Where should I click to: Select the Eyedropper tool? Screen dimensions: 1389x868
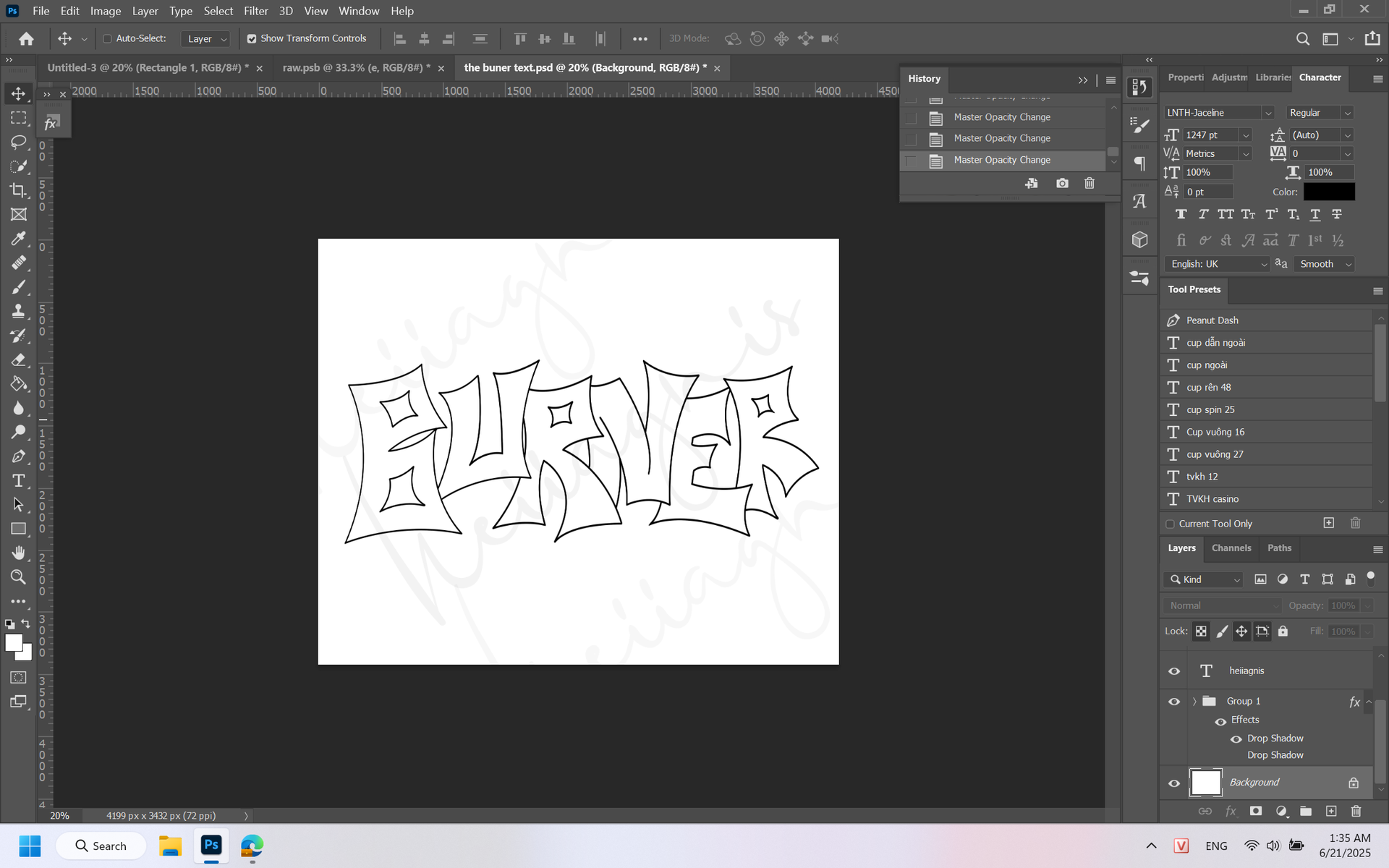point(19,239)
